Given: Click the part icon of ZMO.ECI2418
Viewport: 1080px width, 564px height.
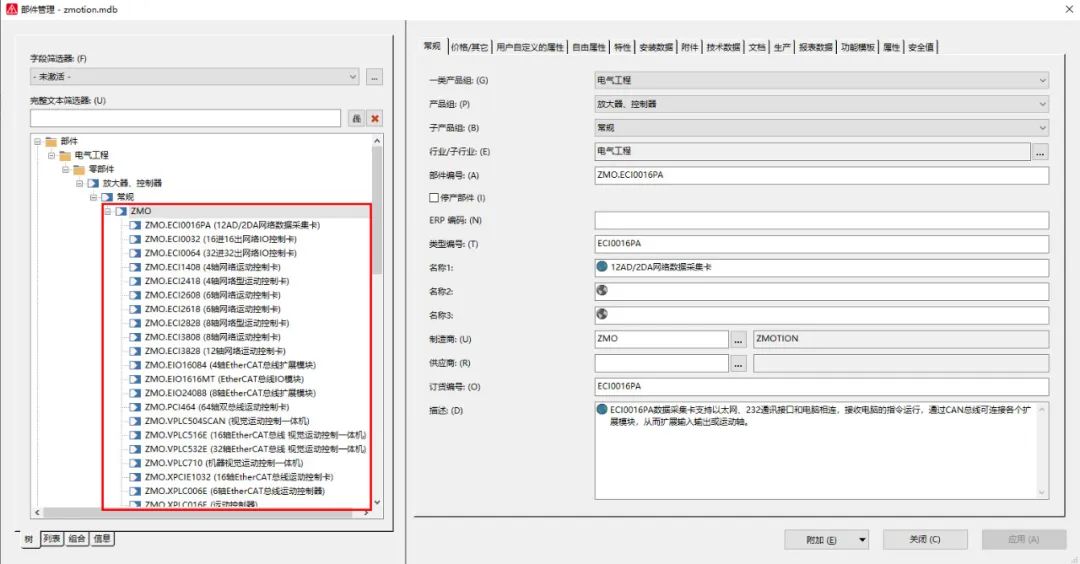Looking at the screenshot, I should (135, 282).
